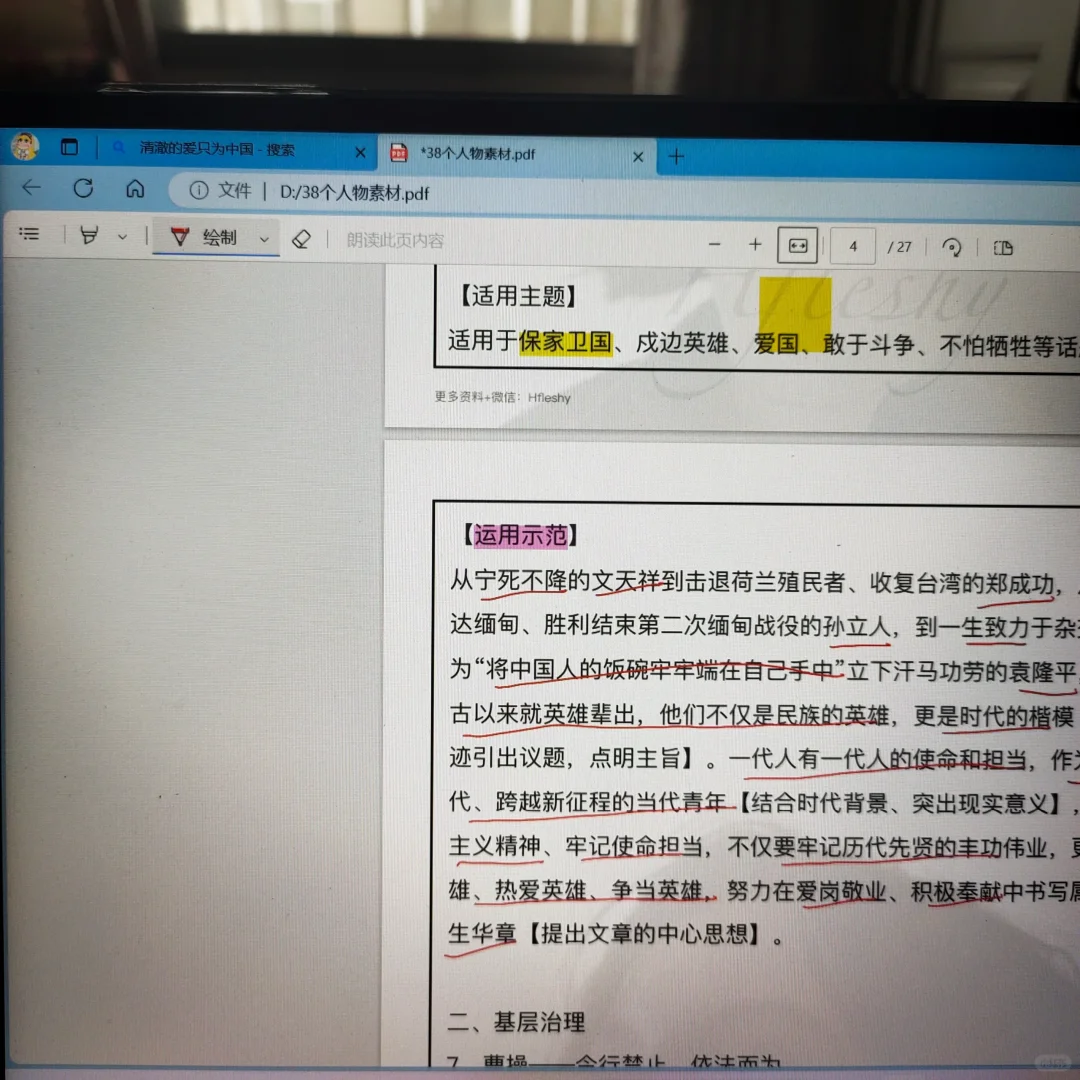
Task: Toggle fit to width mode
Action: tap(797, 245)
